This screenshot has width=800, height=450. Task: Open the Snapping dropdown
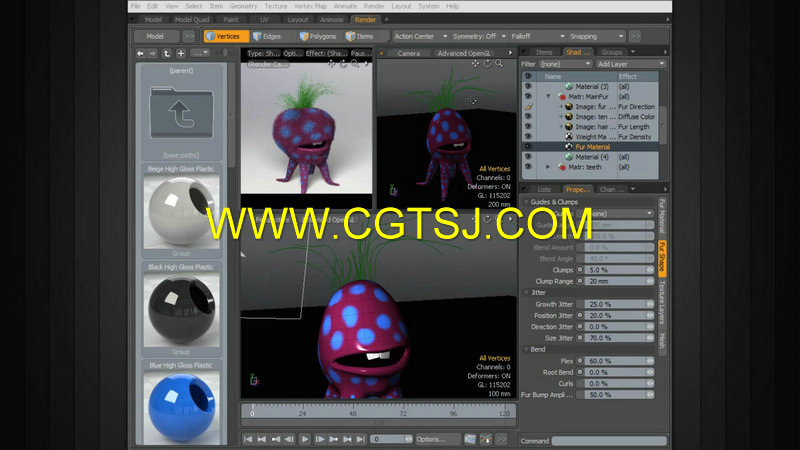click(x=596, y=36)
